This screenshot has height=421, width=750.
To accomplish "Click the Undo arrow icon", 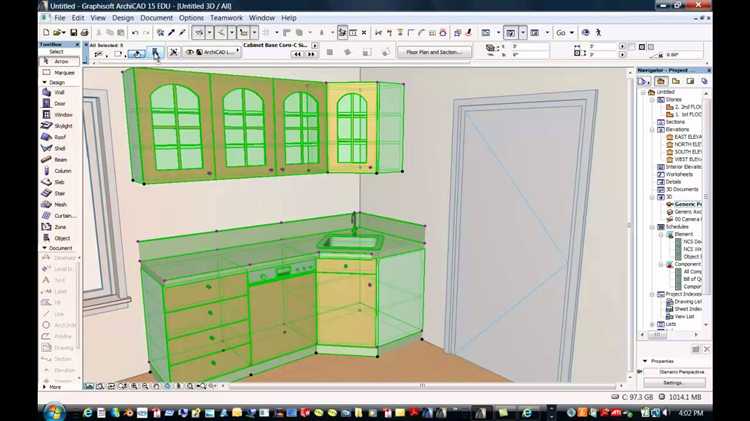I will pyautogui.click(x=135, y=33).
